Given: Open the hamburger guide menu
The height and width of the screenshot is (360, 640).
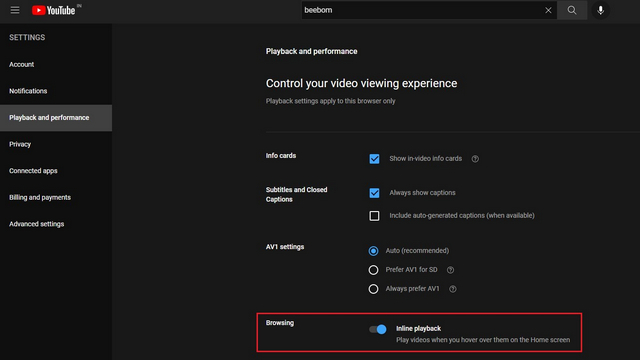Looking at the screenshot, I should click(x=15, y=10).
